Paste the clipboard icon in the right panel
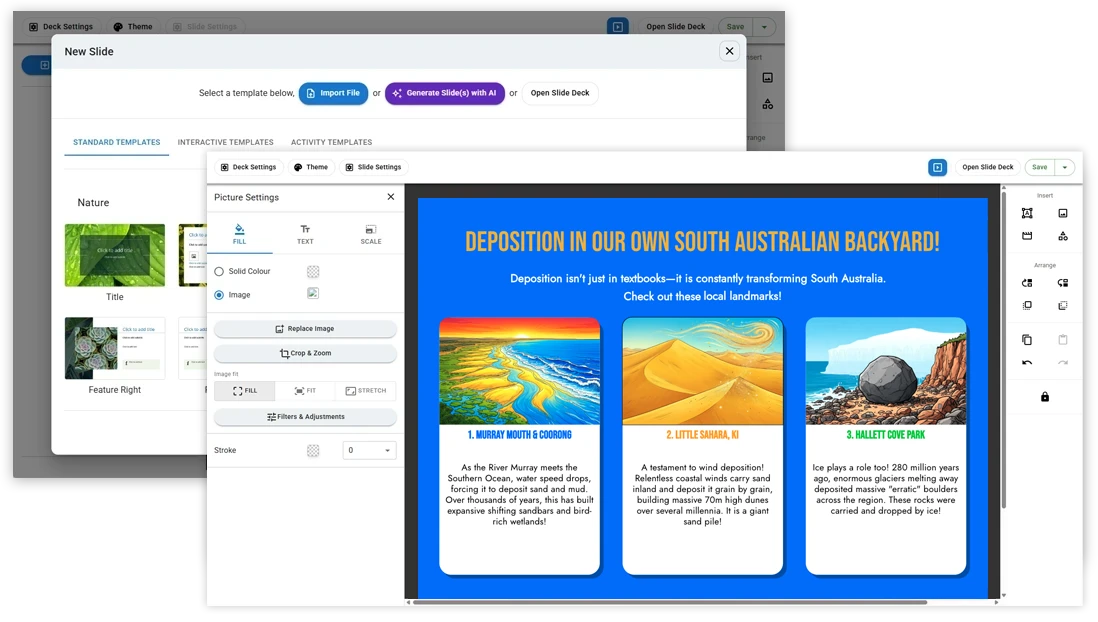Screen dimensions: 1098x622 (x=1062, y=340)
